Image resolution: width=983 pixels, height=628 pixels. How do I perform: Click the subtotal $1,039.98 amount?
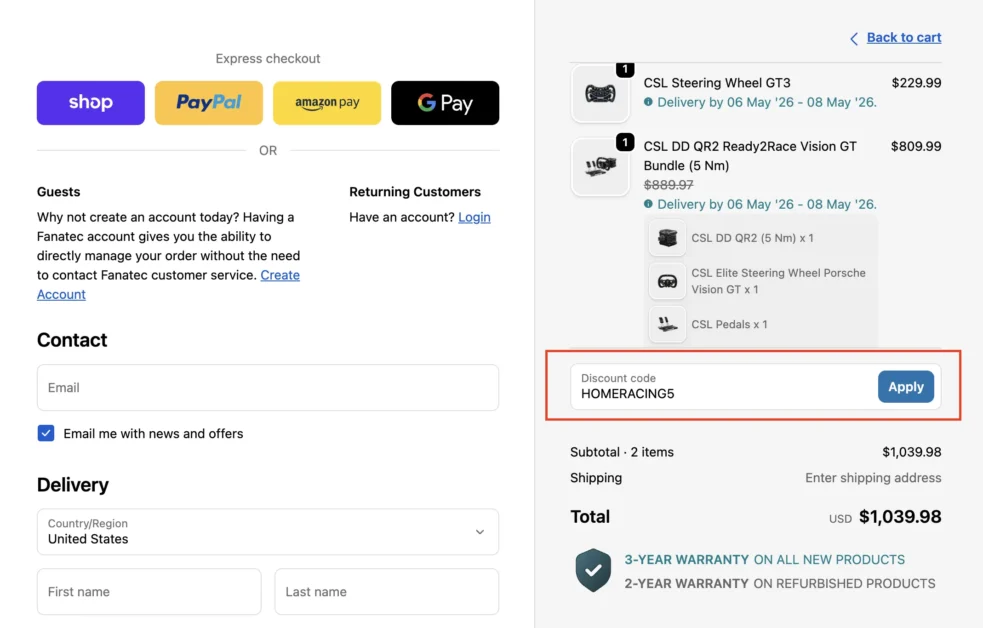912,452
